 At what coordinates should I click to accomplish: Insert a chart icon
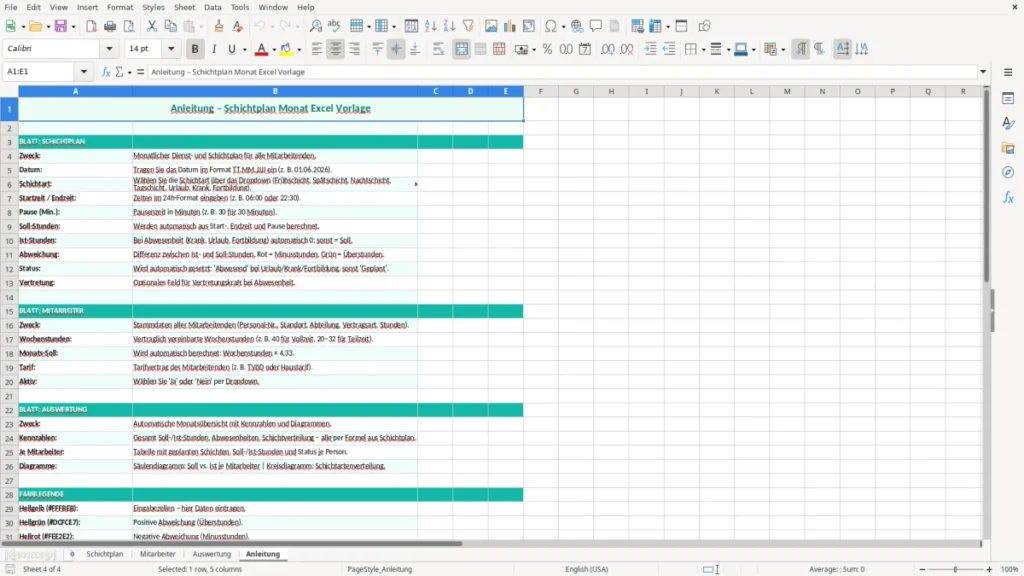(x=510, y=26)
